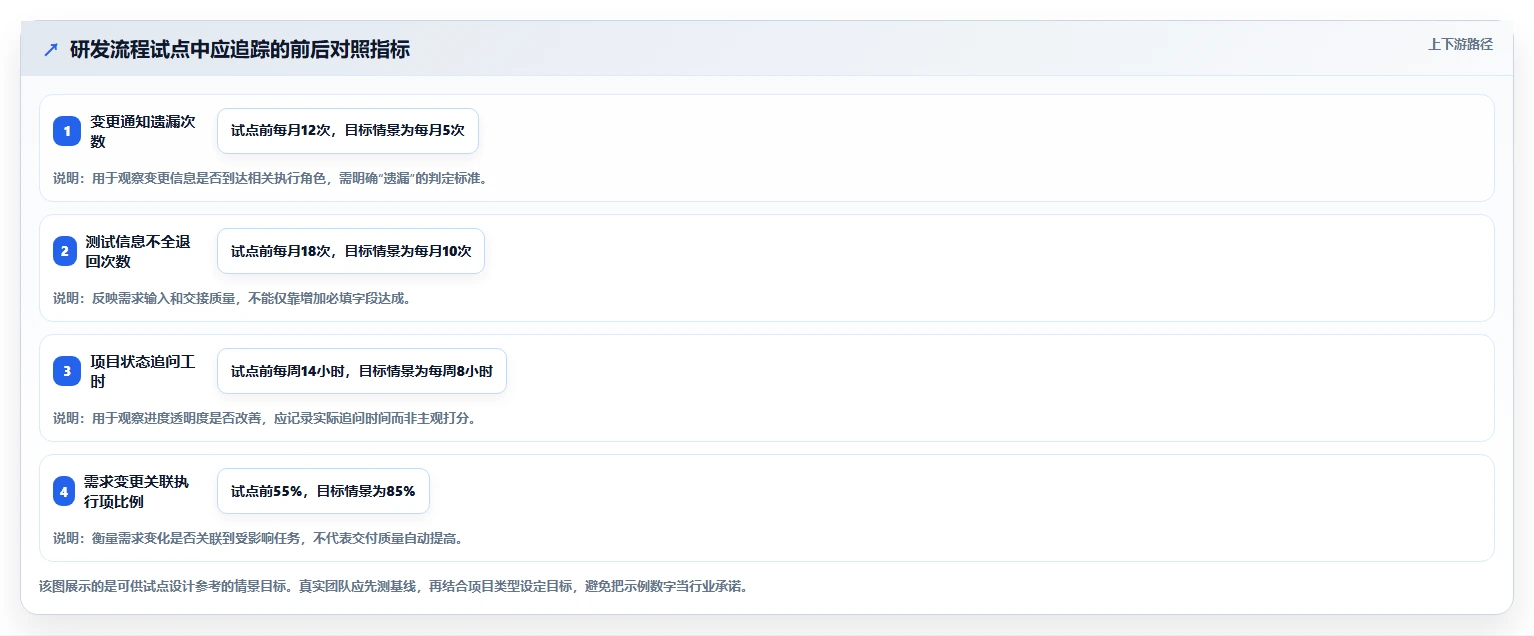Click the pill 试点前每周14小时，目标情景为每周8小时

tap(362, 371)
